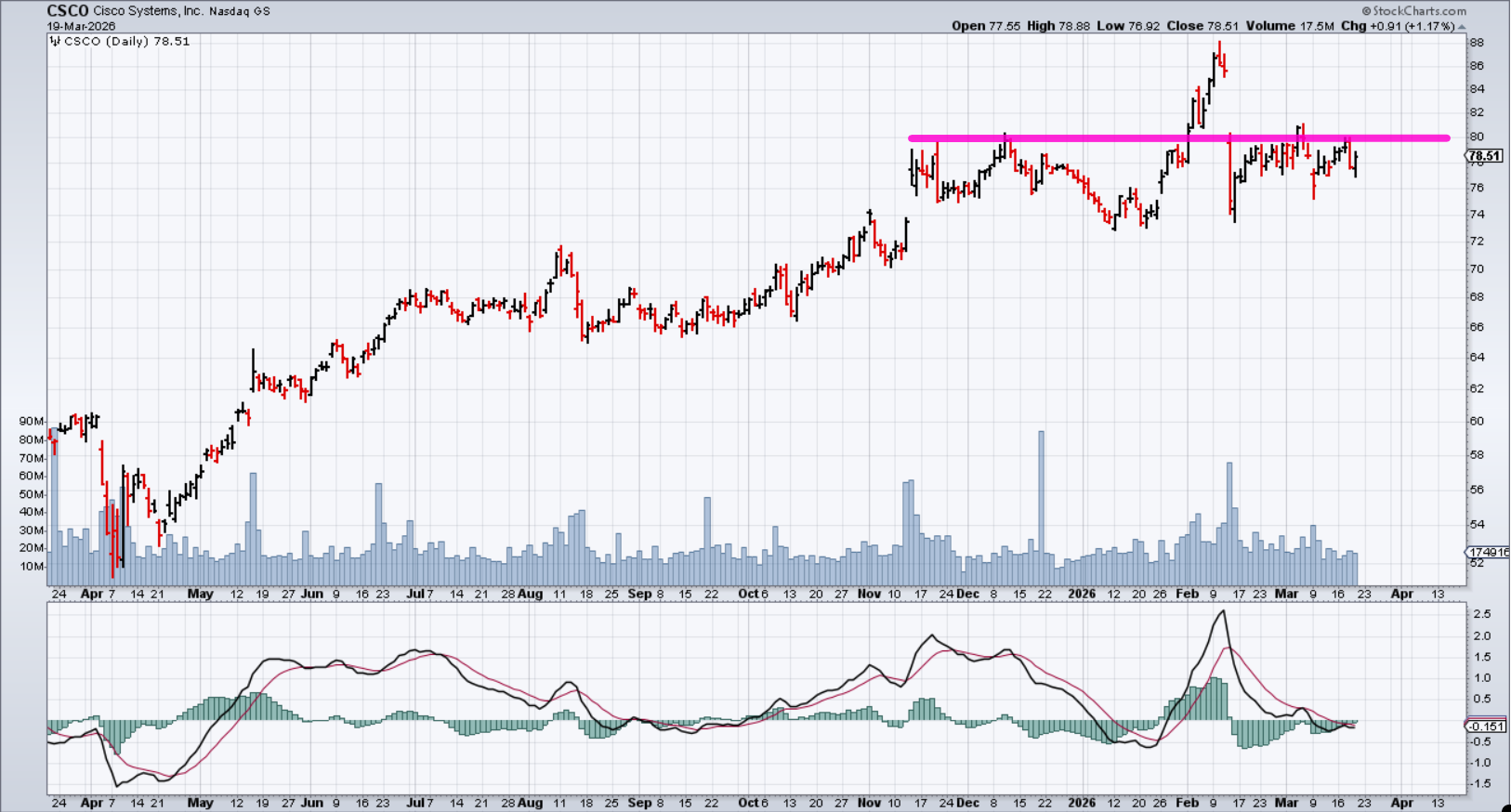Click the 58 price axis label
1511x812 pixels.
[1477, 455]
